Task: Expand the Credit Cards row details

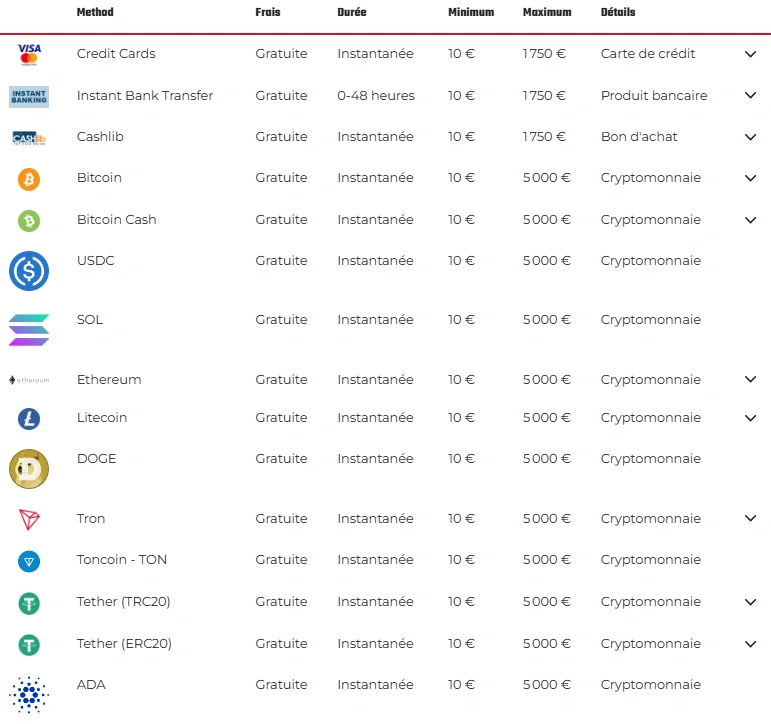Action: [750, 54]
